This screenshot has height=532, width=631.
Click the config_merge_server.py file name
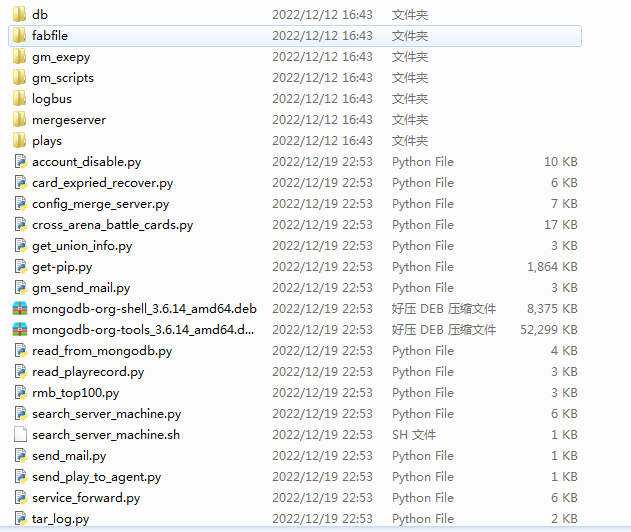click(x=100, y=203)
